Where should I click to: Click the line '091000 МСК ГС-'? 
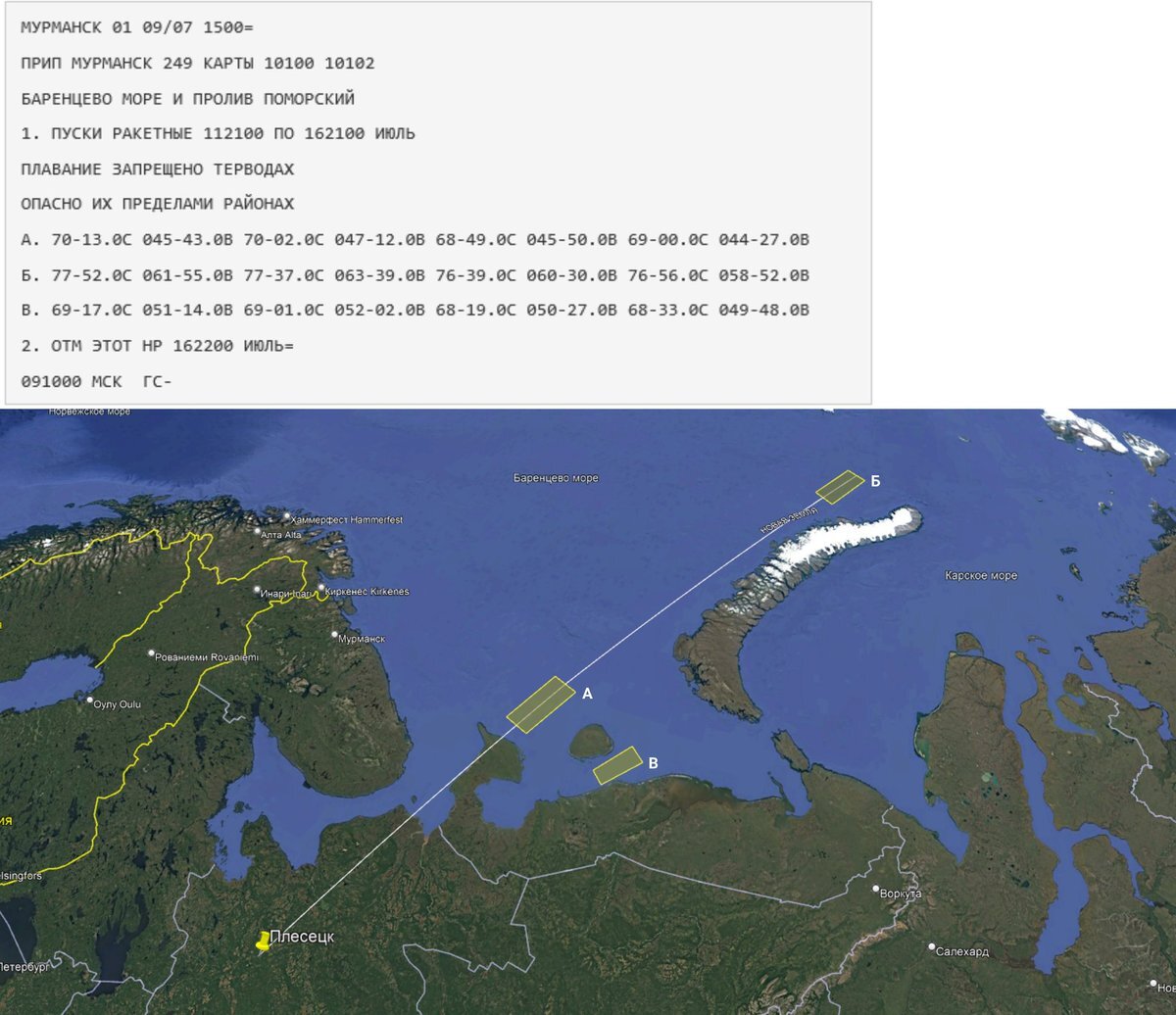click(x=96, y=380)
